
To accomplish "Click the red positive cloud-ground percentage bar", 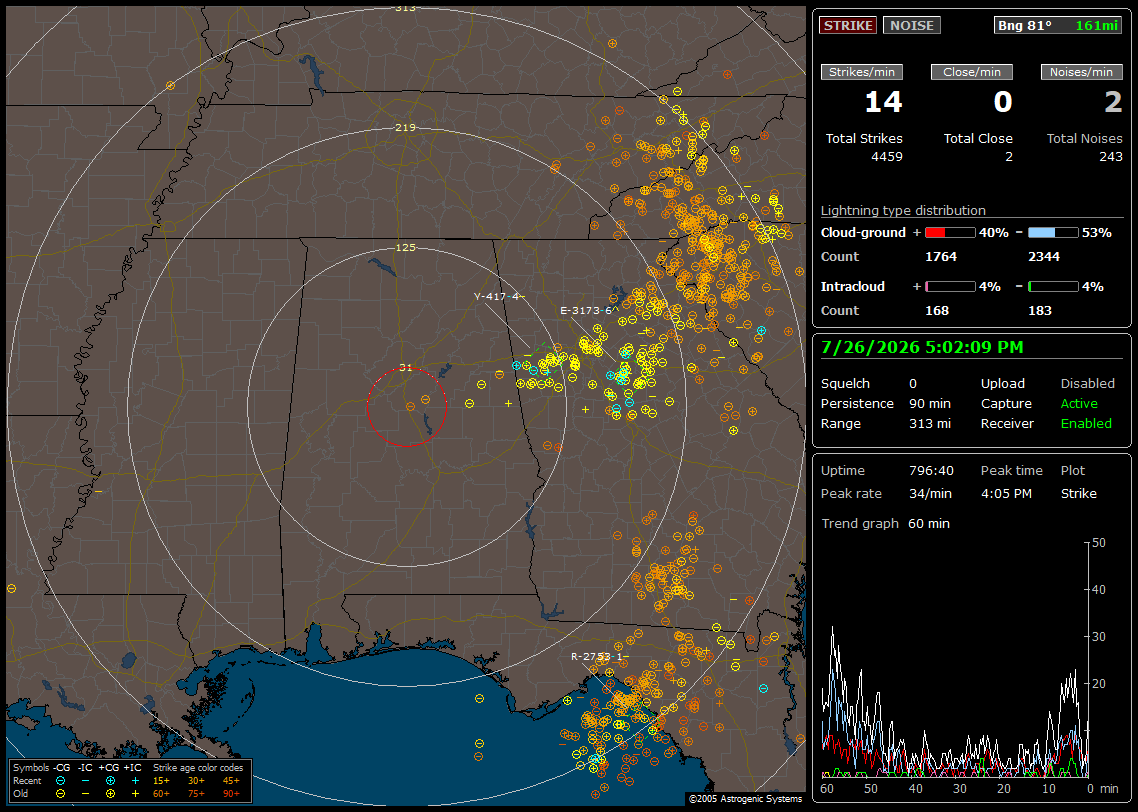I will point(950,233).
